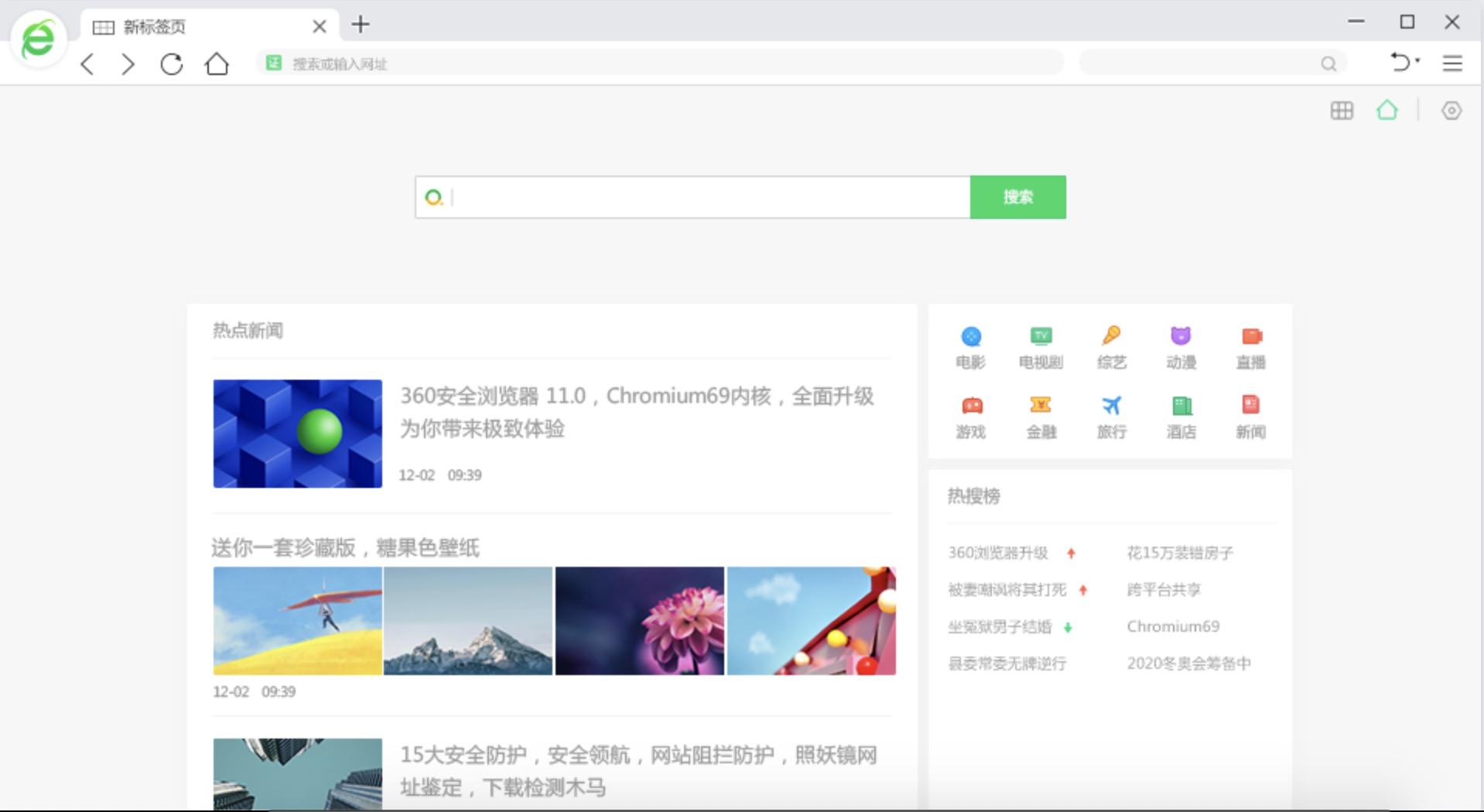Image resolution: width=1484 pixels, height=812 pixels.
Task: Click inside the center search input field
Action: tap(696, 197)
